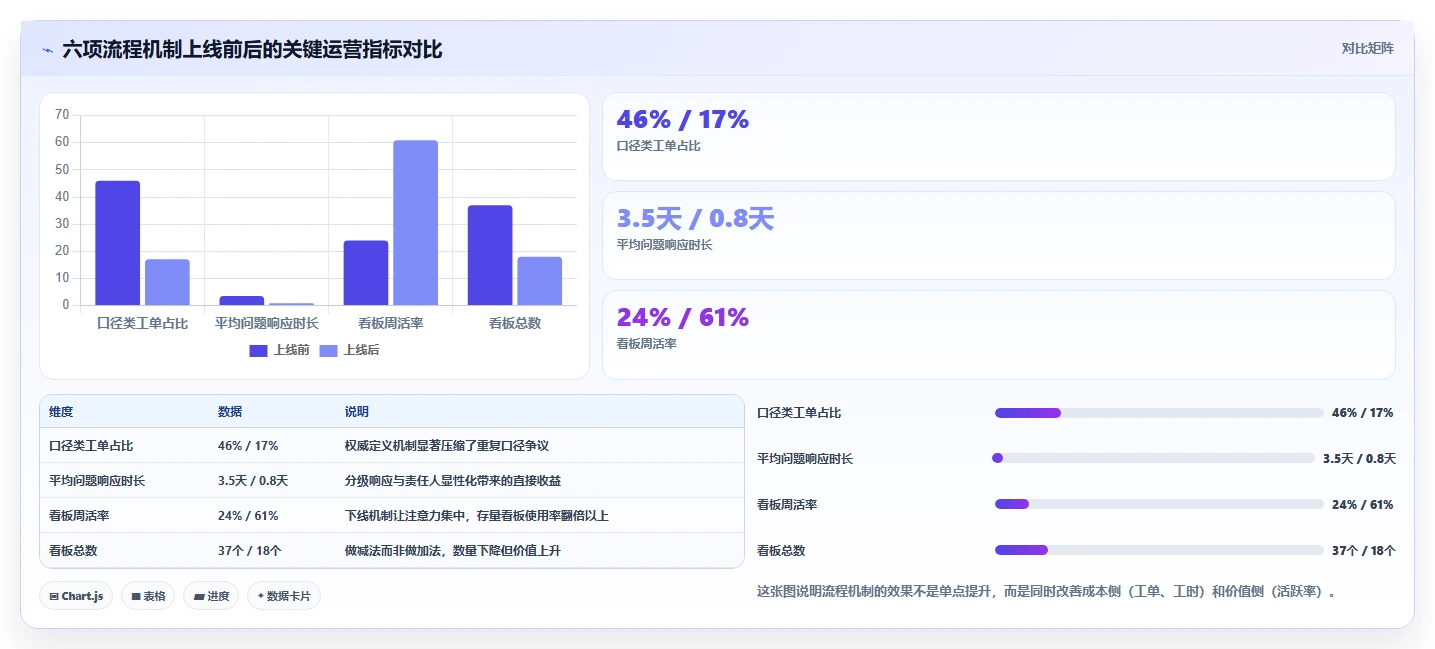Click the 46% / 17% data card
1435x649 pixels.
998,136
